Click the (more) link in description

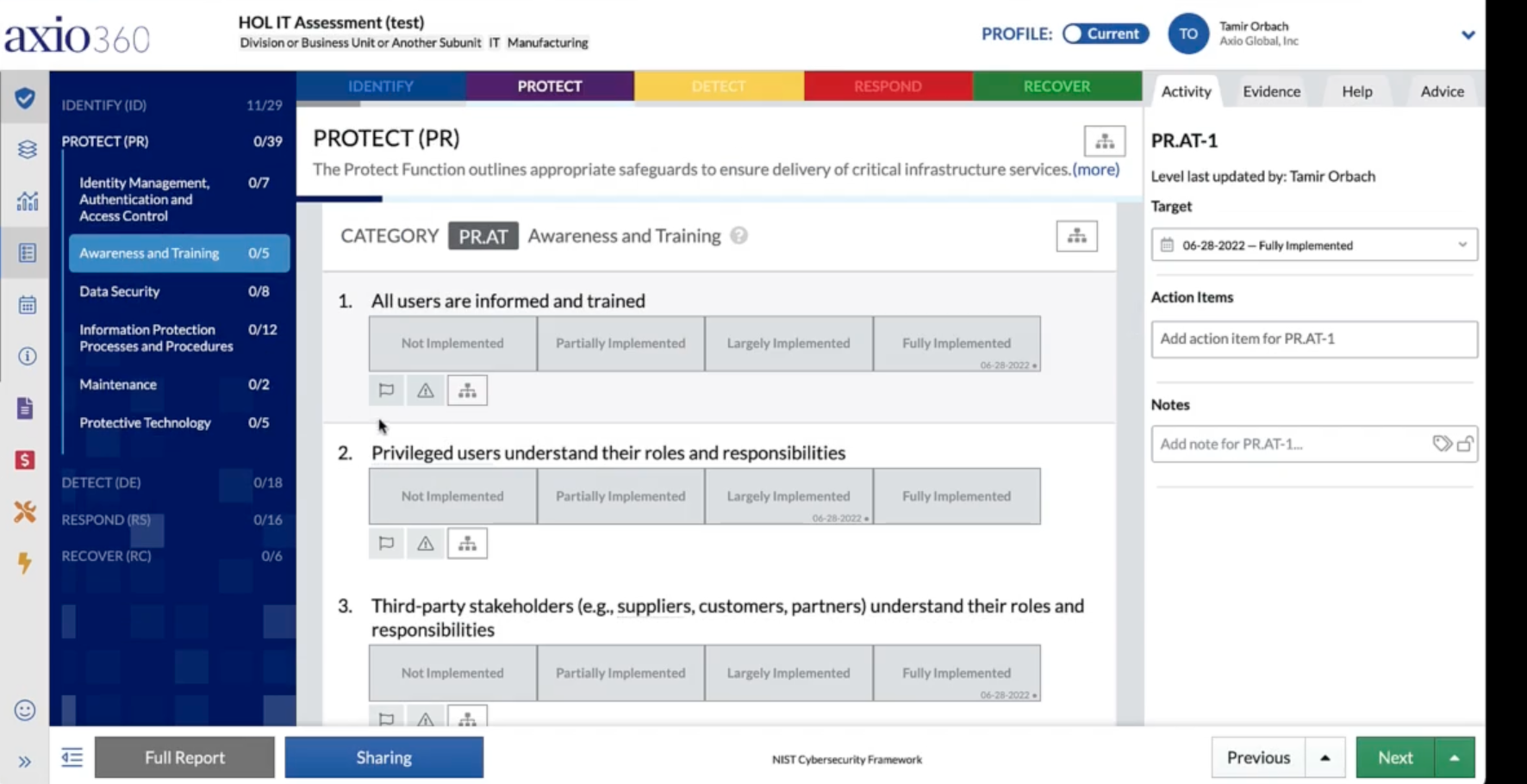pyautogui.click(x=1096, y=169)
